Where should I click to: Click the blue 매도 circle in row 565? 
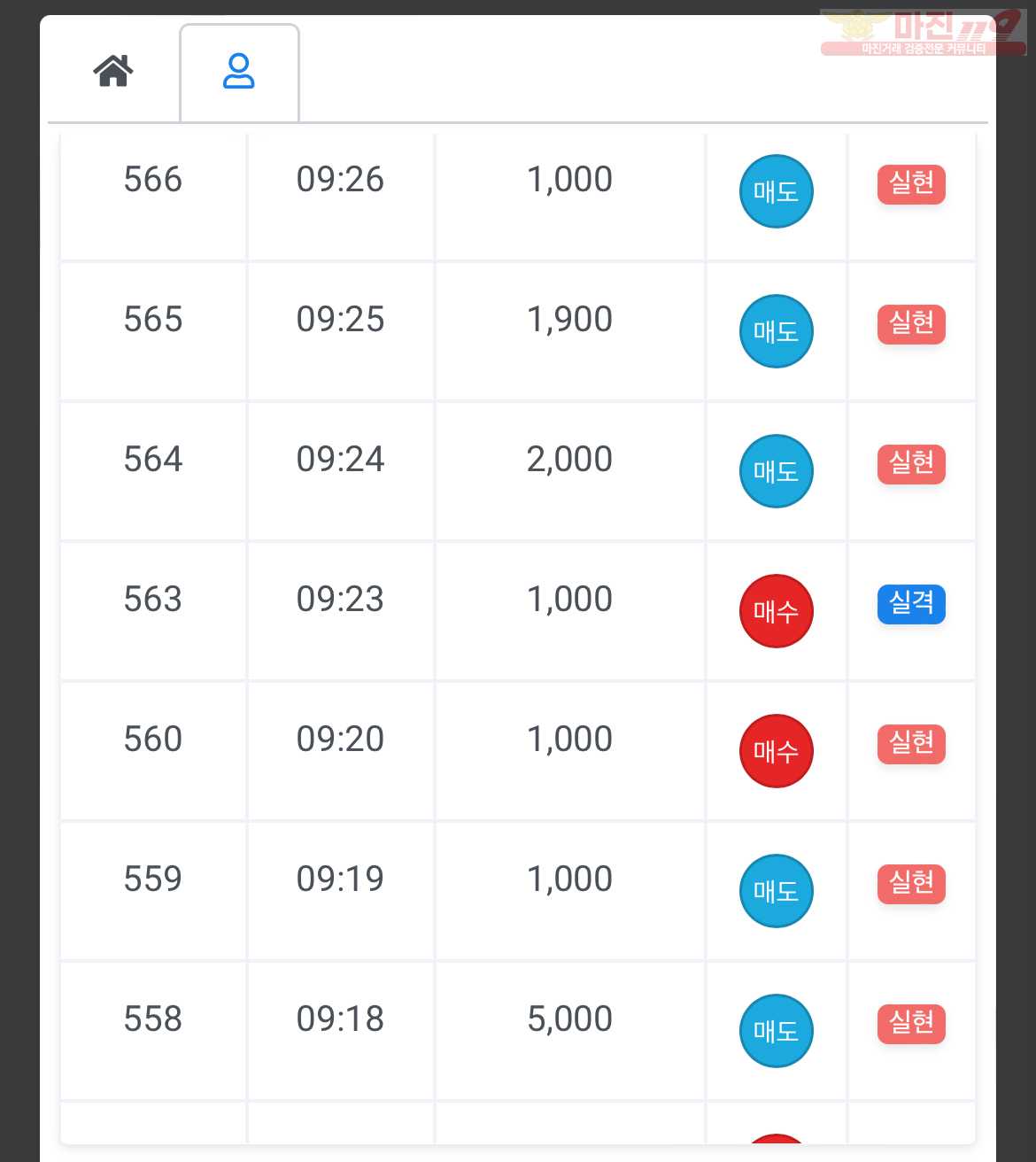(777, 331)
